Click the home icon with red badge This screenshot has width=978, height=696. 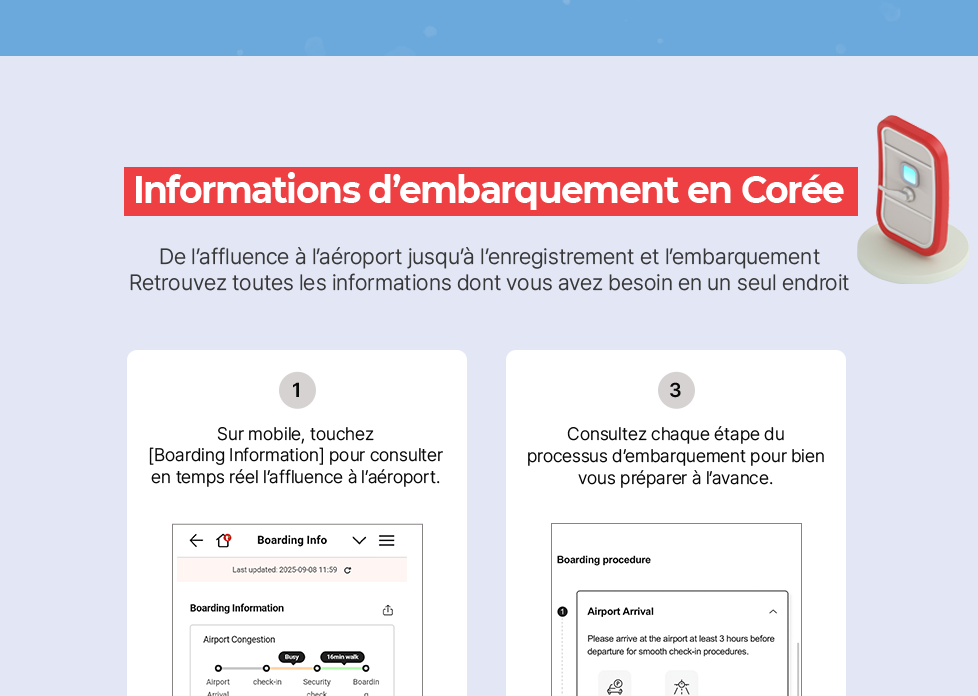click(x=224, y=540)
